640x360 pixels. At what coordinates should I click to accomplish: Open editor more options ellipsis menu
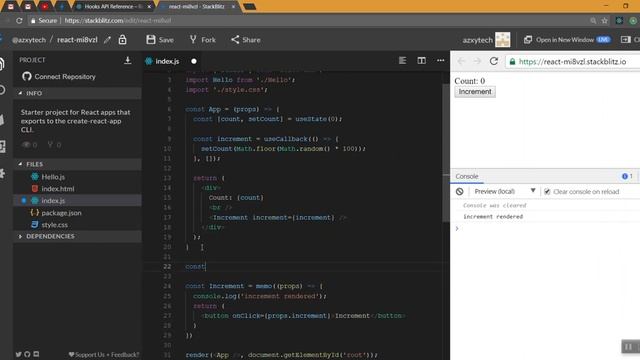(x=440, y=61)
